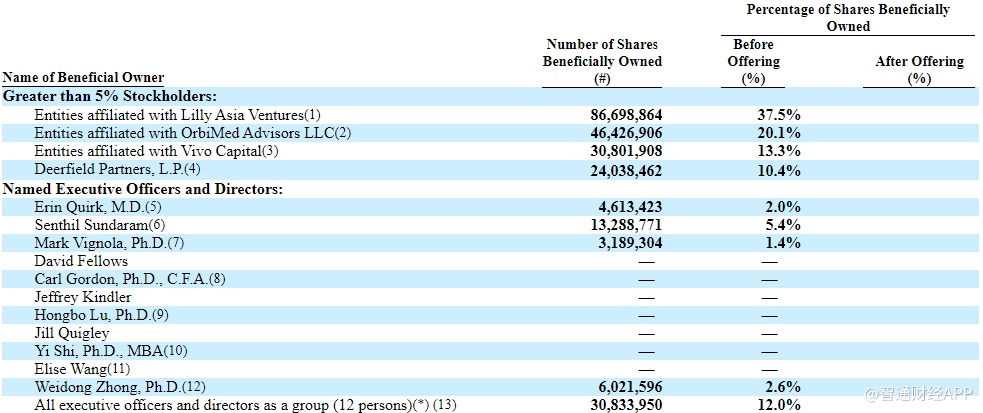983x413 pixels.
Task: Click the 2.0% percentage value
Action: [782, 207]
